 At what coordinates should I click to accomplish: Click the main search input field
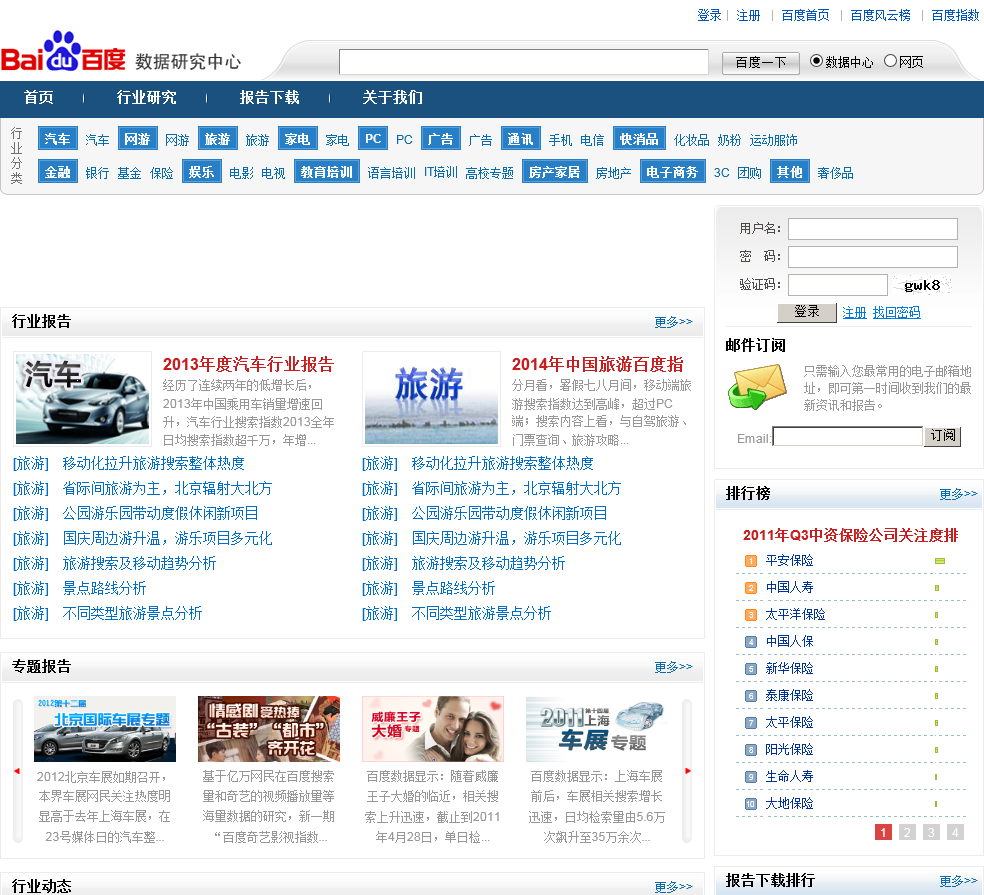(523, 62)
